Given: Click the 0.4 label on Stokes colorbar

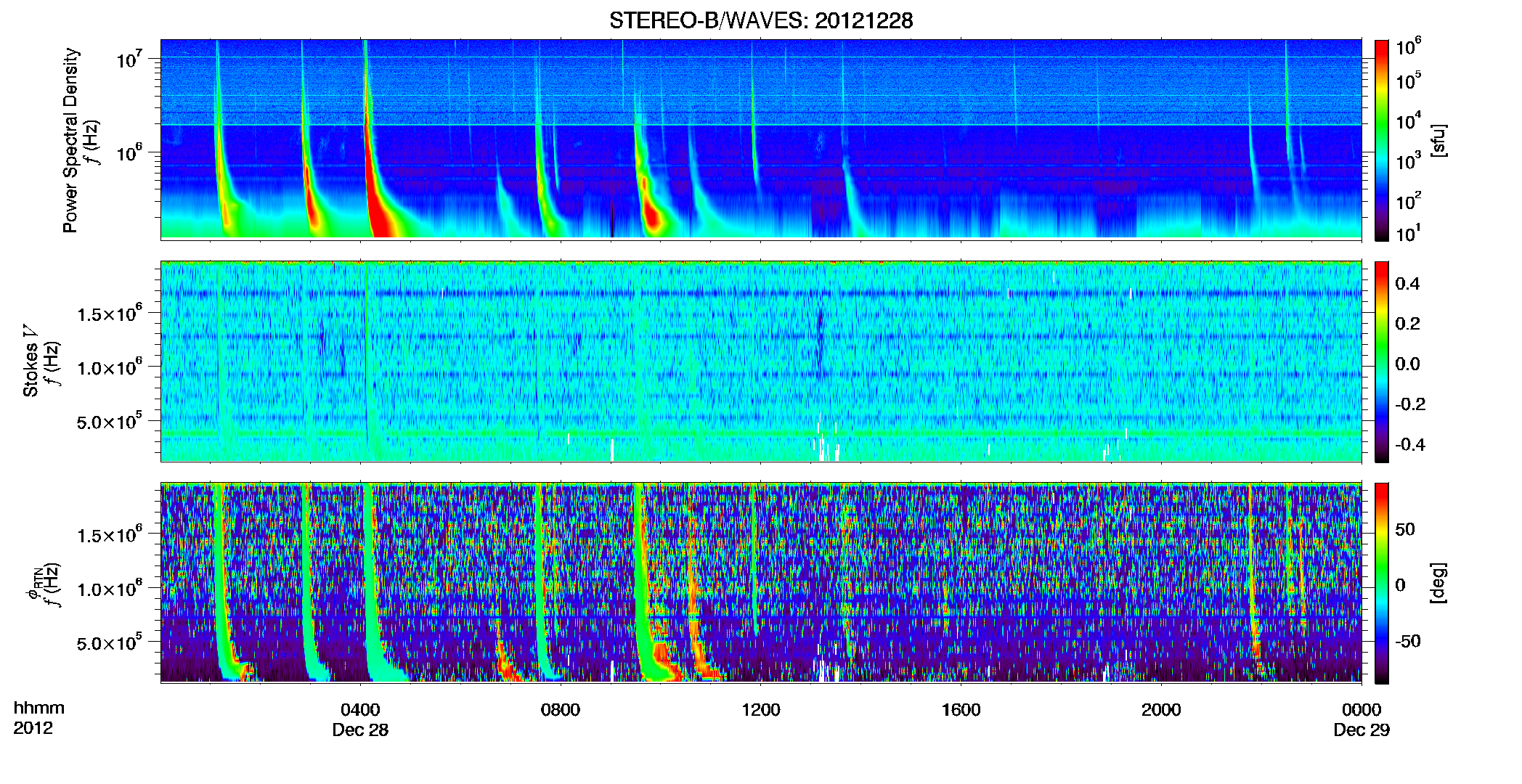Looking at the screenshot, I should pos(1407,284).
